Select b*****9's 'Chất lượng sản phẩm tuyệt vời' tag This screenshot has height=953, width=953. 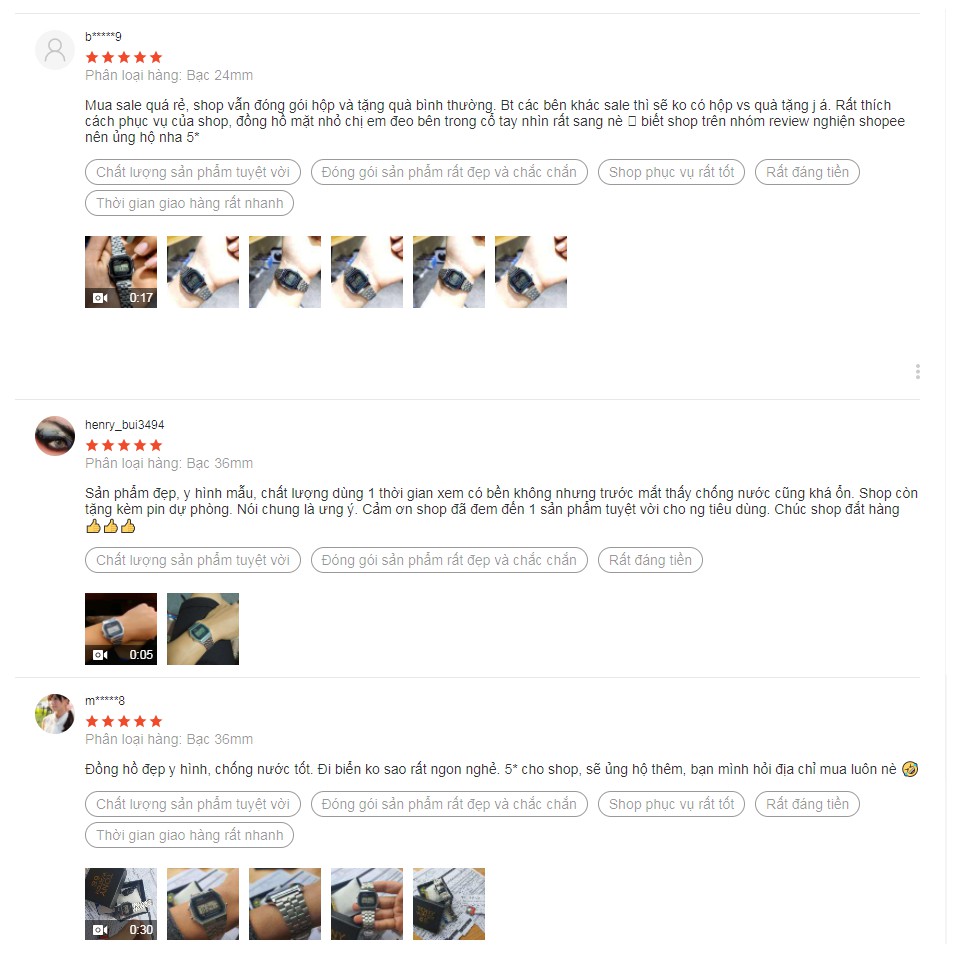click(x=193, y=172)
